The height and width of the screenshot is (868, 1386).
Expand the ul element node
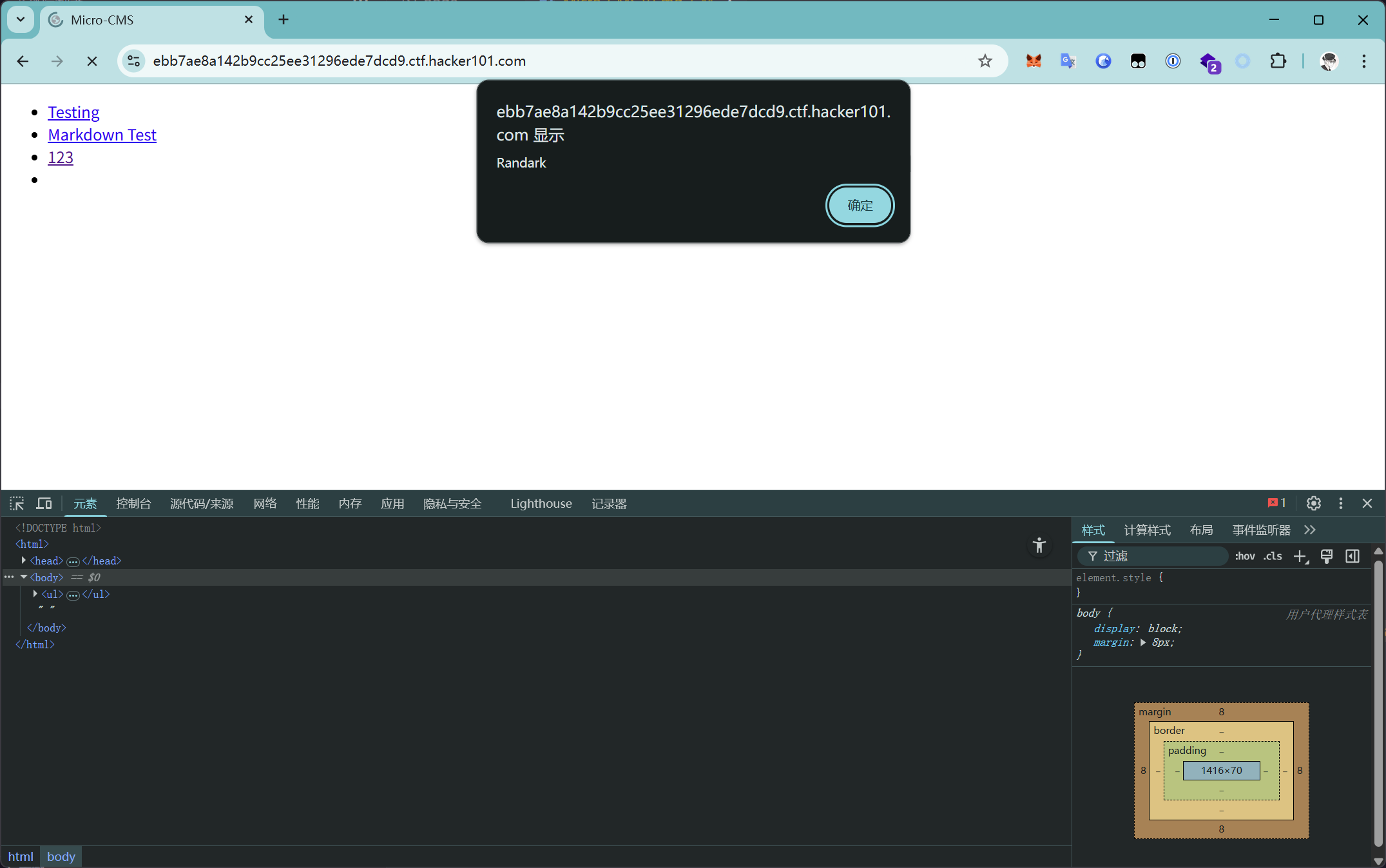click(x=35, y=594)
